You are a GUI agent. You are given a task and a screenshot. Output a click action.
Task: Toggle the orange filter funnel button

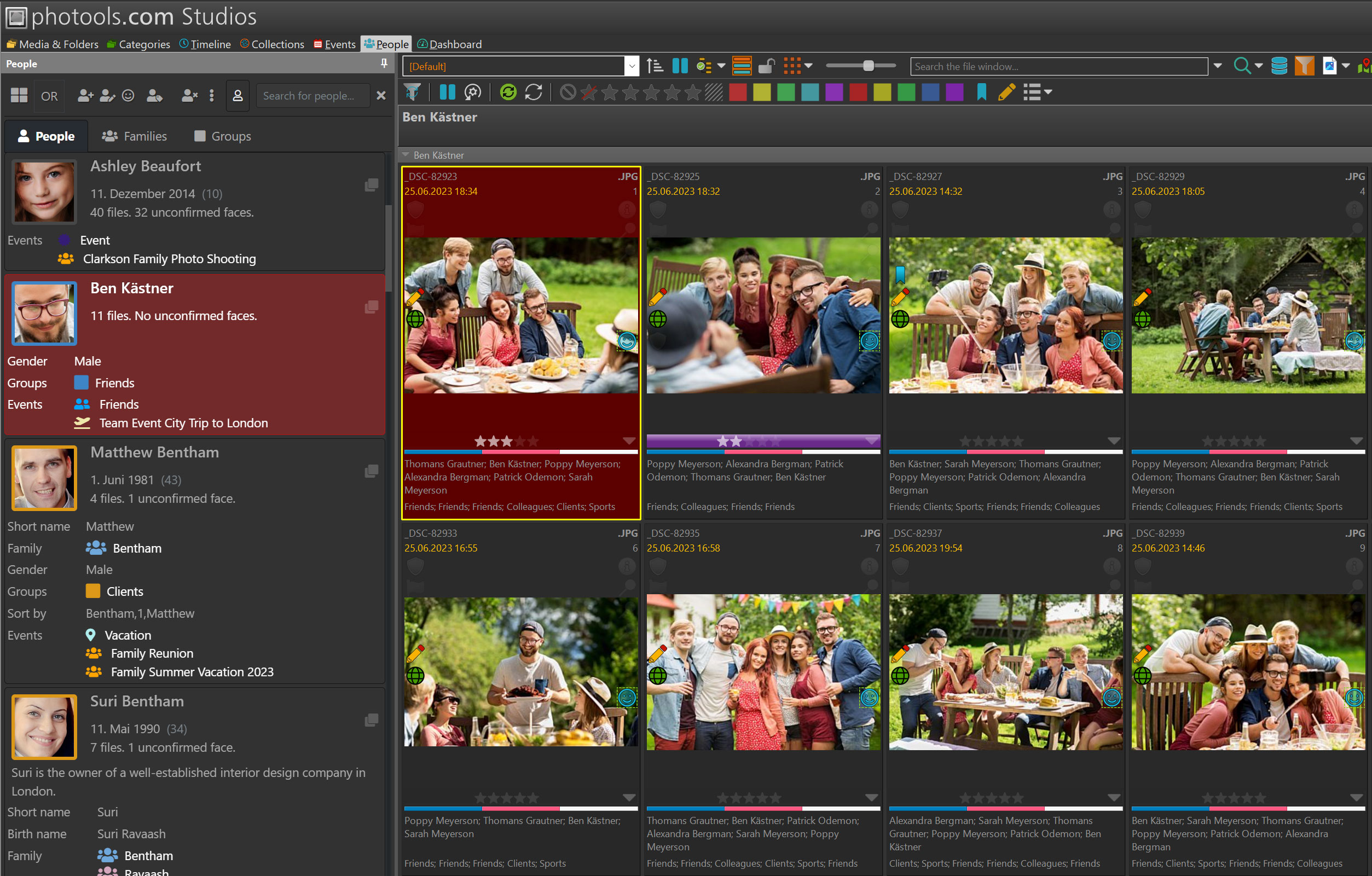[1304, 66]
